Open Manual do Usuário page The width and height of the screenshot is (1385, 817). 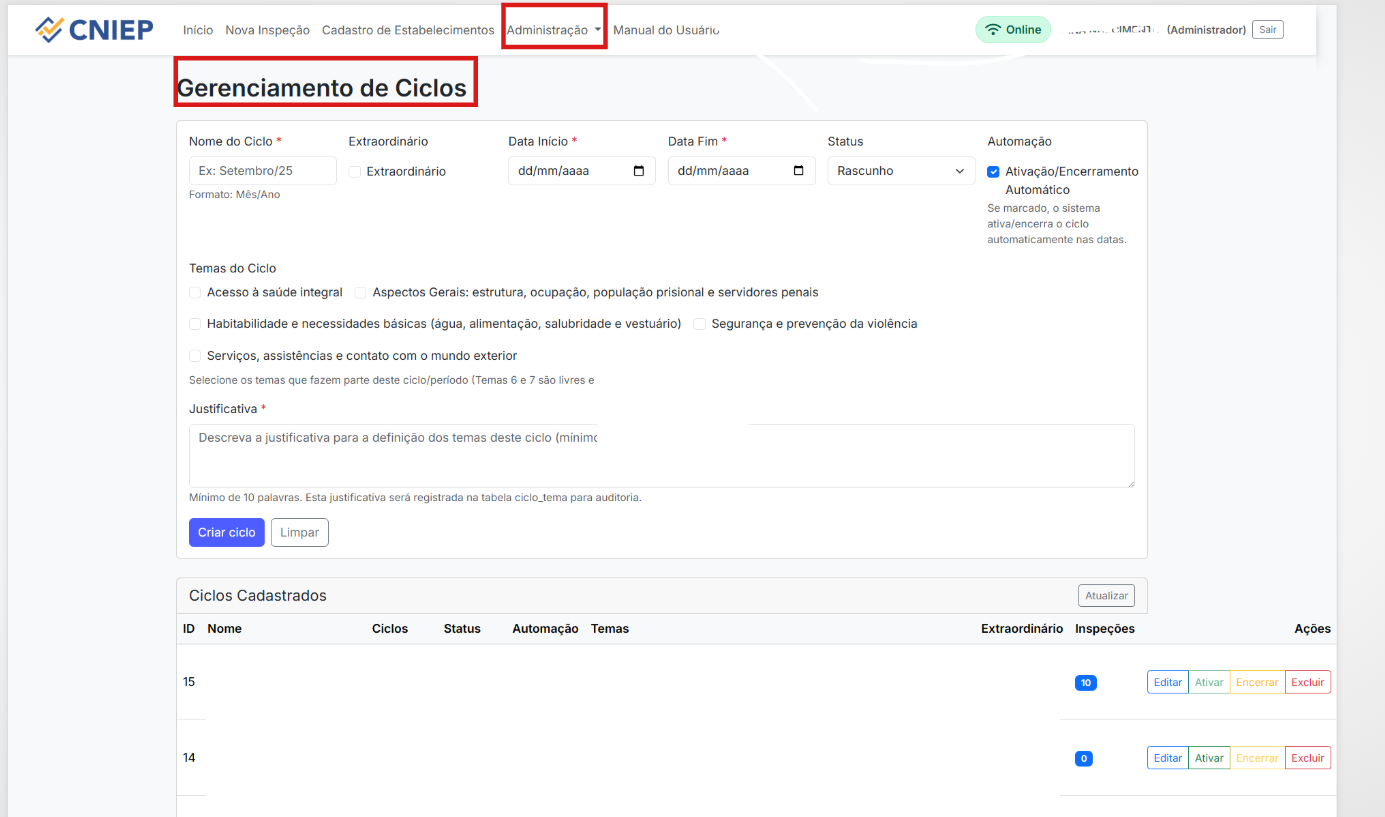tap(666, 30)
